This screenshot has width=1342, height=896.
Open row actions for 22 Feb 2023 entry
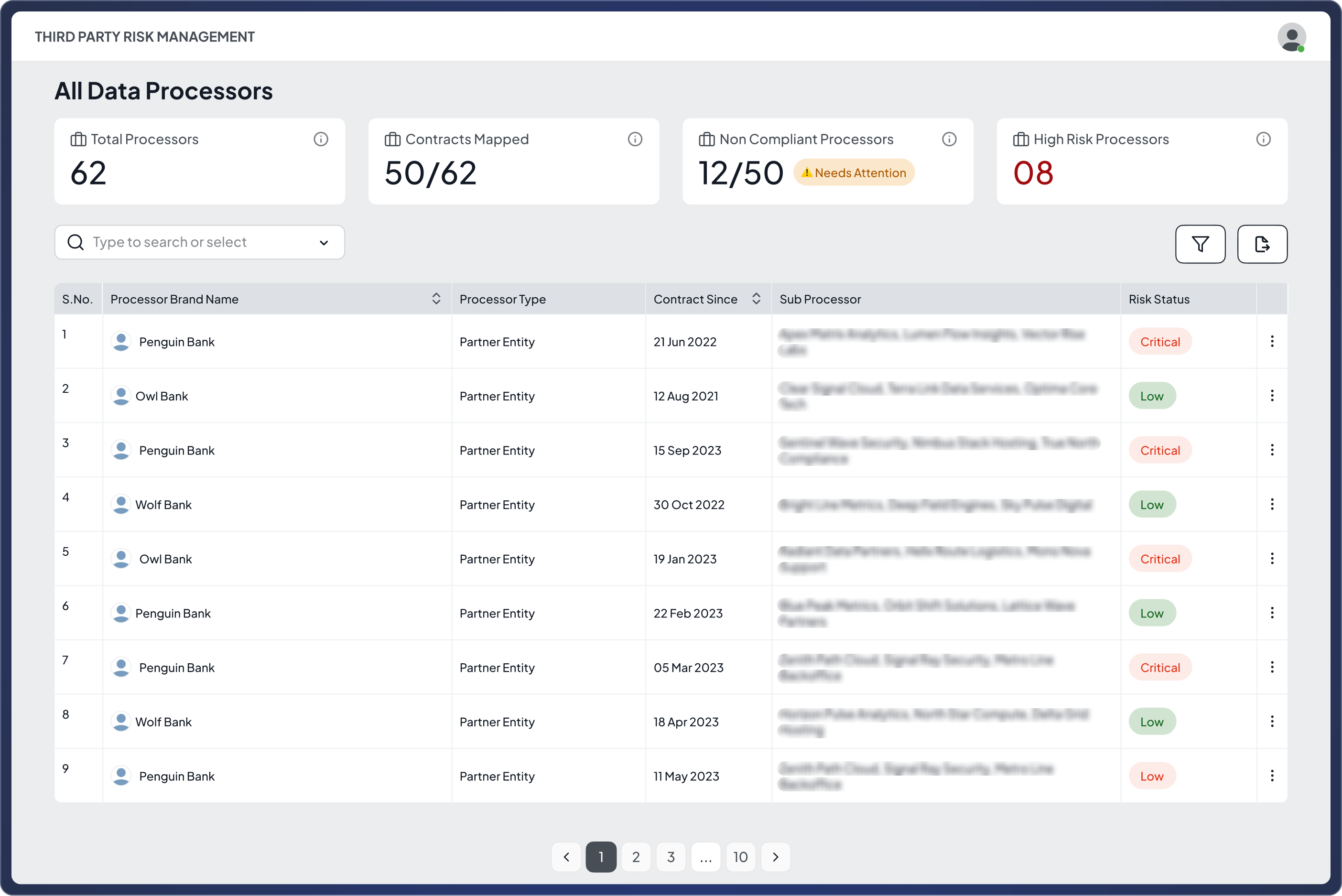1272,613
